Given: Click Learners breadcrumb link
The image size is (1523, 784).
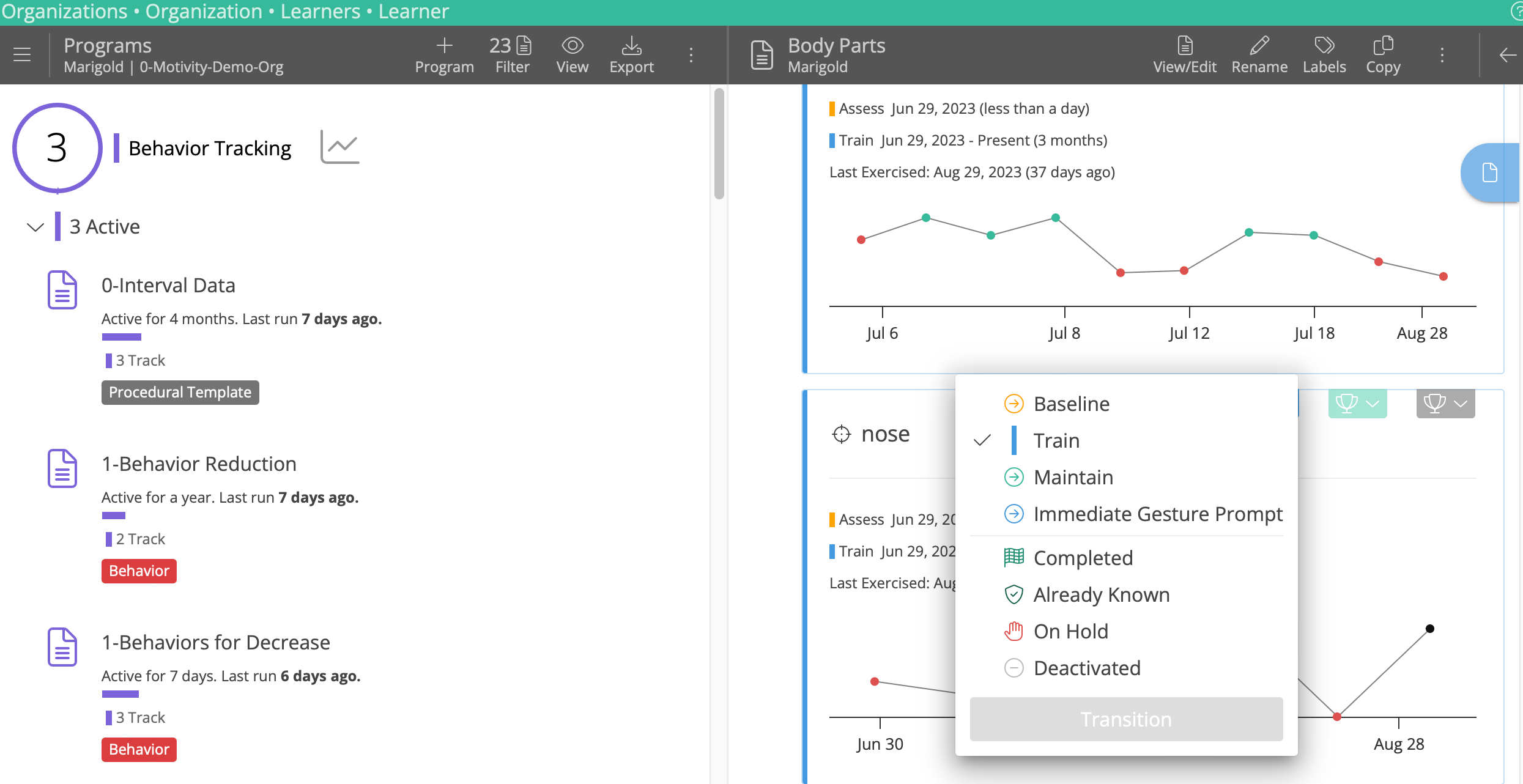Looking at the screenshot, I should [321, 12].
